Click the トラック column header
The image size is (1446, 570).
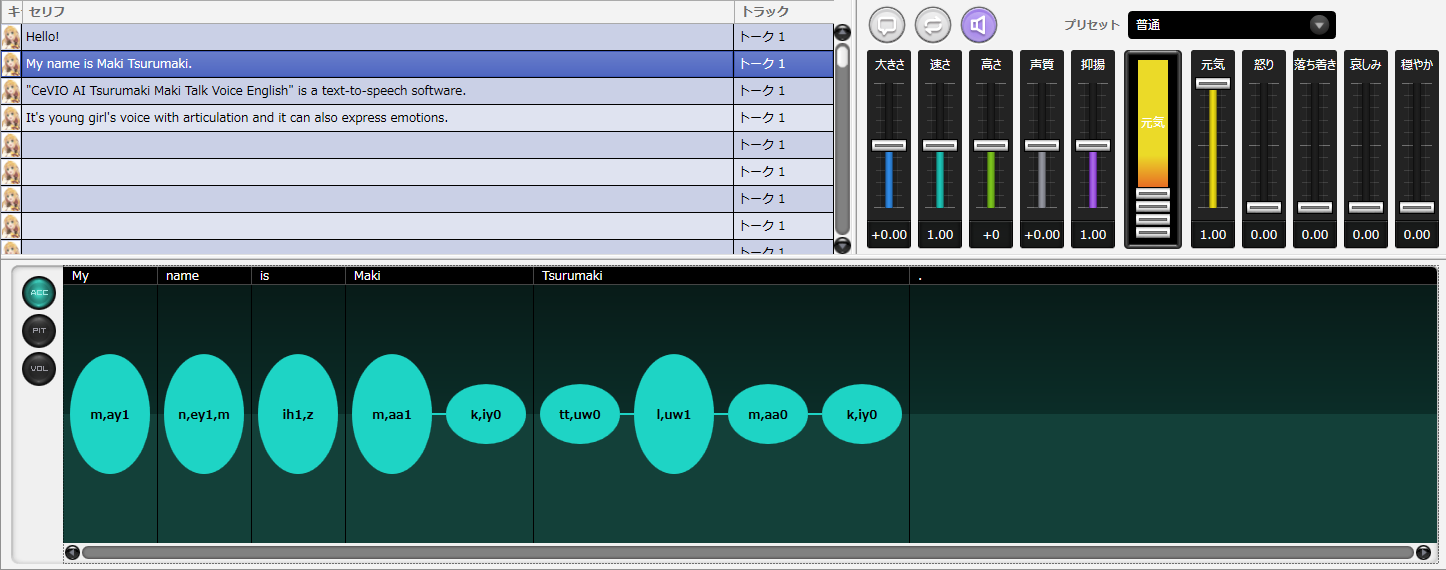pyautogui.click(x=783, y=12)
